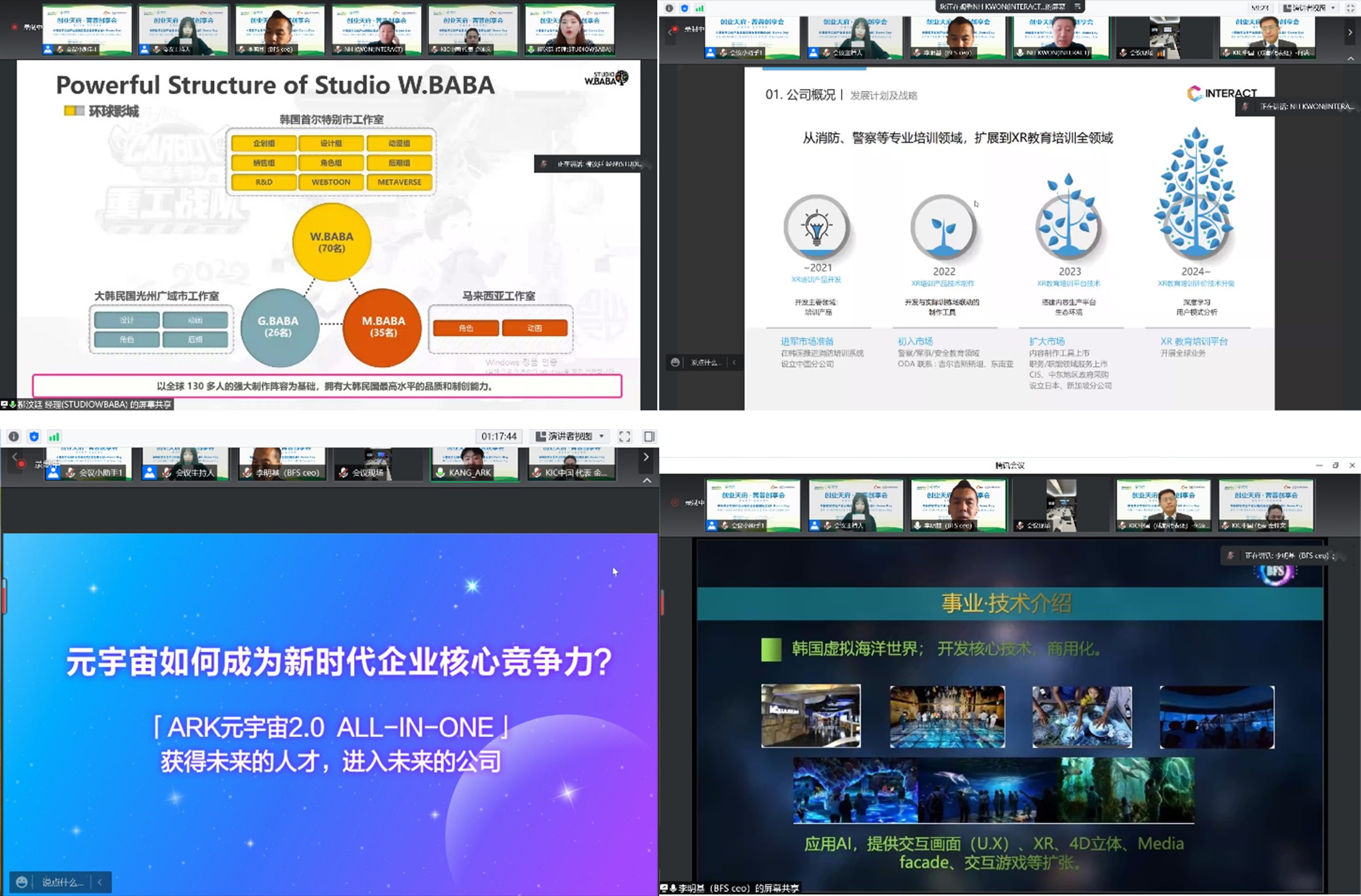Click the 01:17:44 meeting timer
Viewport: 1361px width, 896px height.
coord(499,436)
